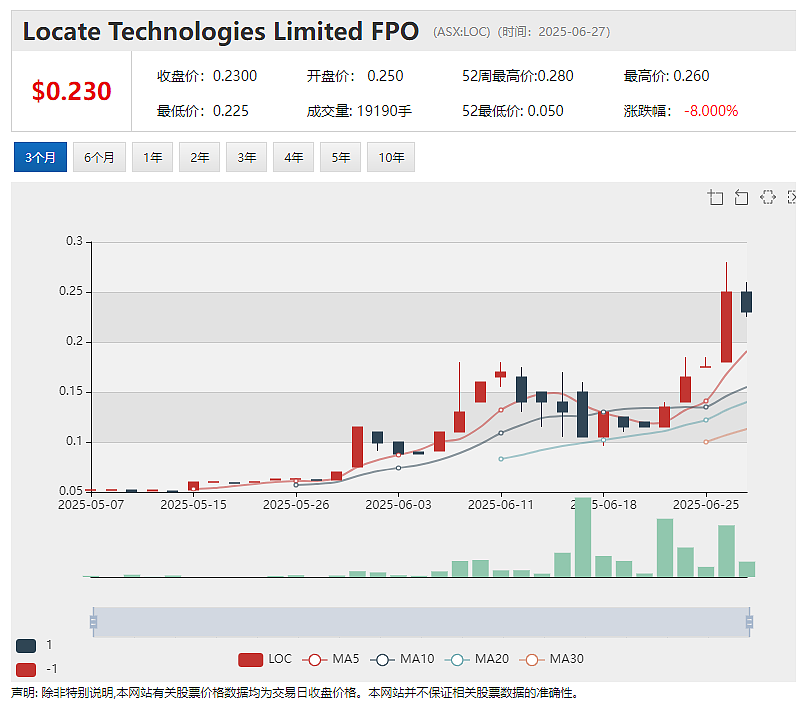
Task: Click the 52周最高价:0.280 value
Action: click(518, 76)
